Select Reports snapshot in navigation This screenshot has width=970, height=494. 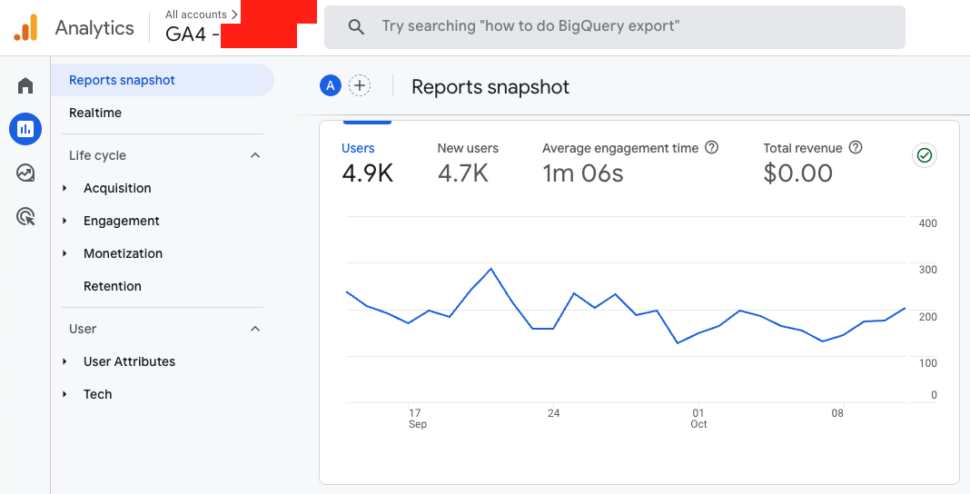pos(122,80)
